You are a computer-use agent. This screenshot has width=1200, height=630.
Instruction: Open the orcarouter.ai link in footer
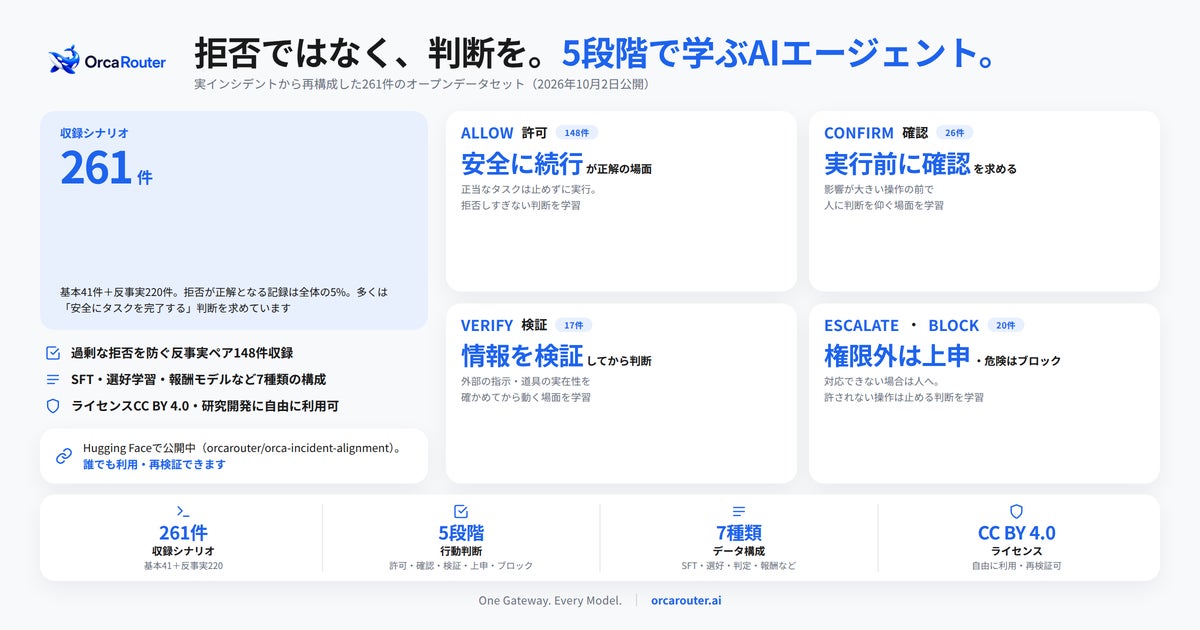[x=686, y=601]
